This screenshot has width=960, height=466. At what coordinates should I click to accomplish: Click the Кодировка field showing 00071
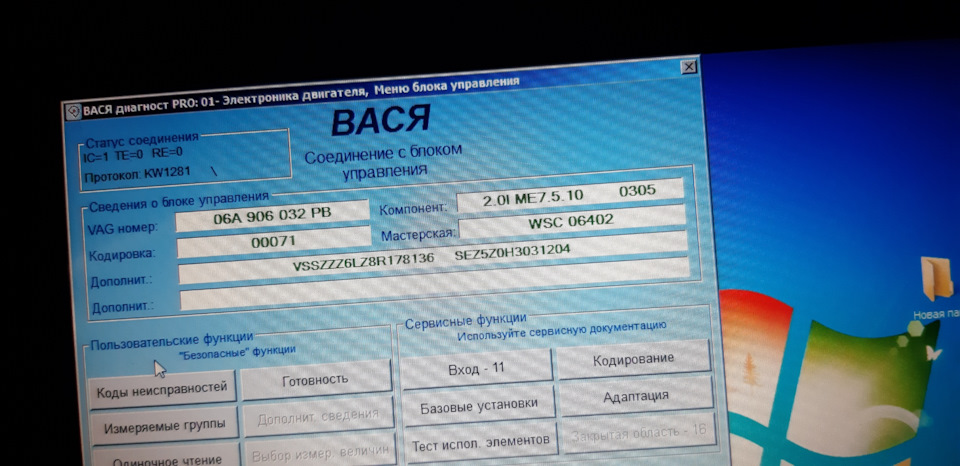274,242
